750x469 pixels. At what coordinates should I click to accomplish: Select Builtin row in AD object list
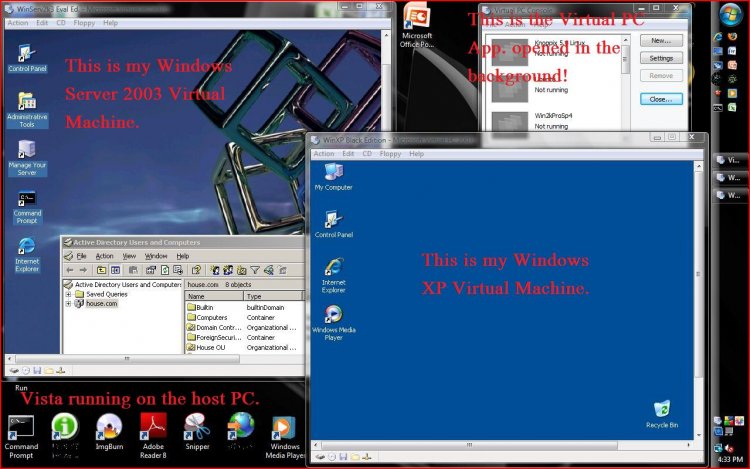[243, 307]
